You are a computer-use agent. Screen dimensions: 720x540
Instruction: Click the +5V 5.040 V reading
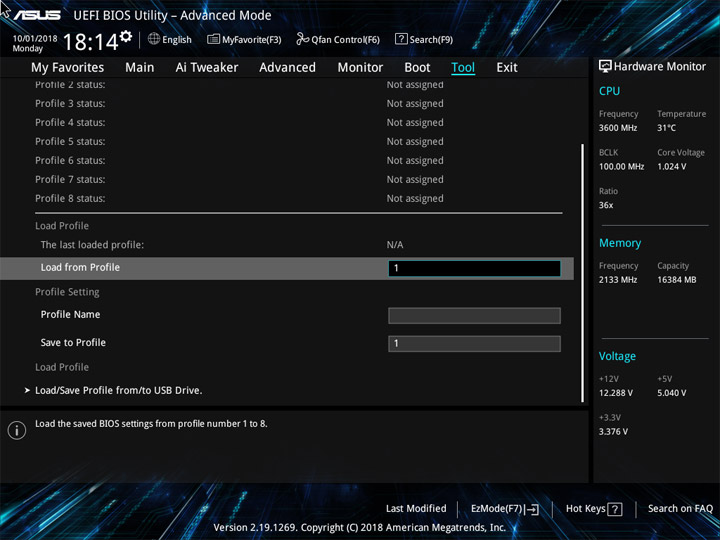point(672,393)
